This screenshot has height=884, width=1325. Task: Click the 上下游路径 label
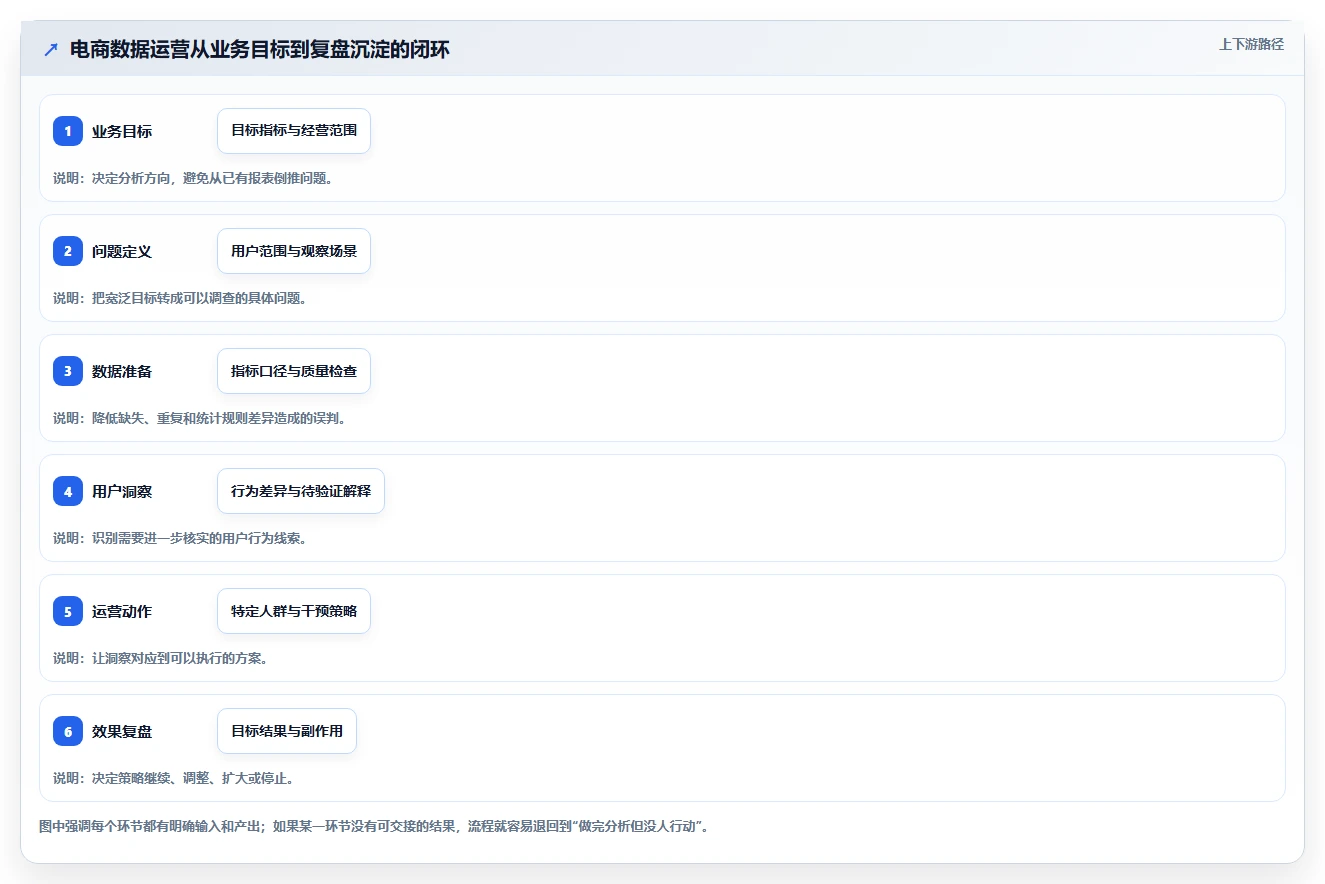(x=1251, y=44)
